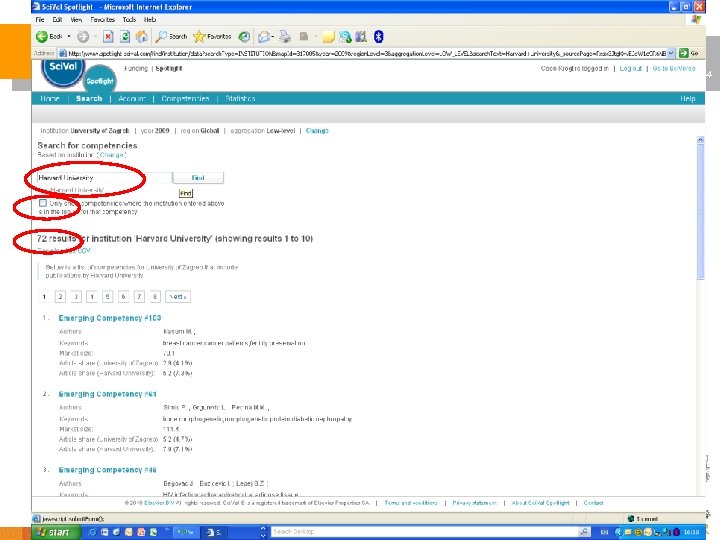This screenshot has width=720, height=540.
Task: Click the SciVal Spotlight logo
Action: (x=77, y=74)
